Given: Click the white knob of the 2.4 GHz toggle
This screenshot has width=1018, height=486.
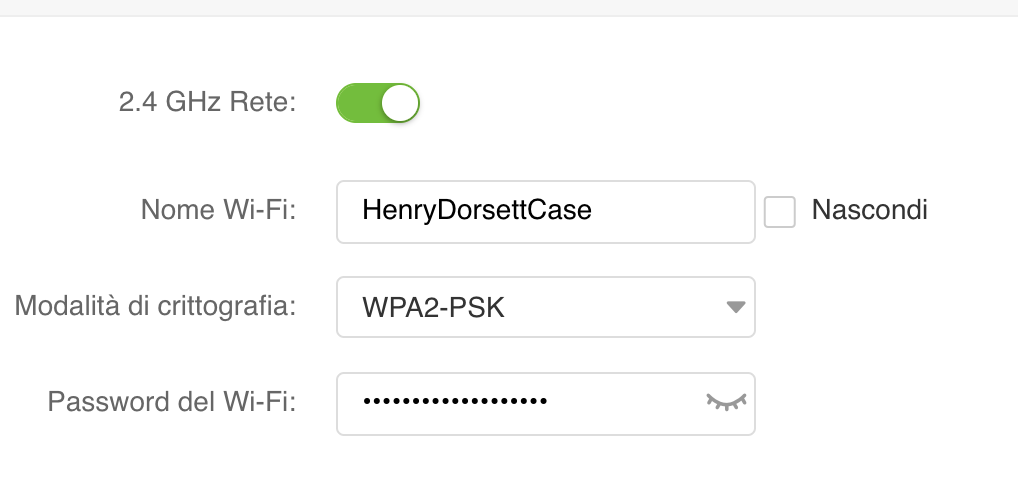Looking at the screenshot, I should click(399, 103).
